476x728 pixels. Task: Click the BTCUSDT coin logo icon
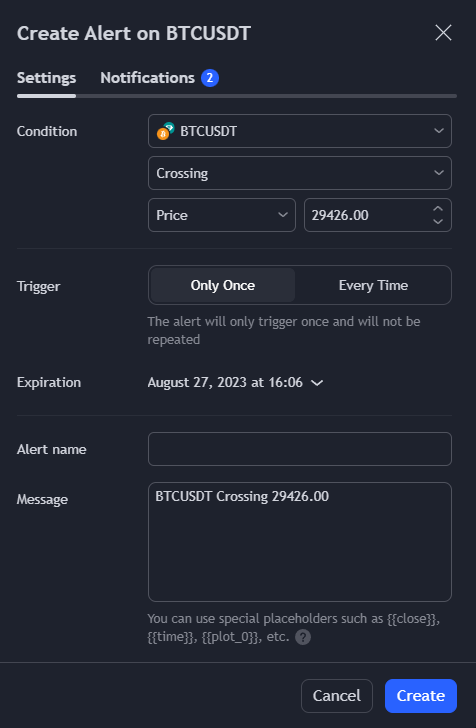(165, 131)
